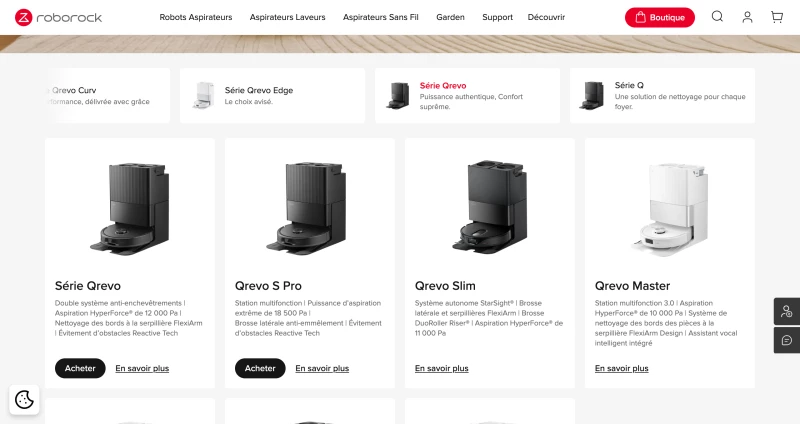Click the Qrevo S Pro product image
This screenshot has height=424, width=800.
pos(307,208)
